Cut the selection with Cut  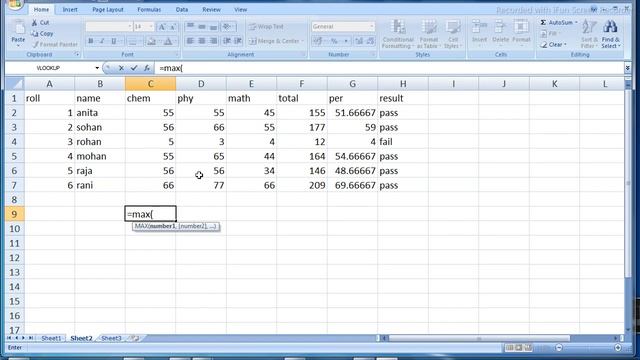tap(40, 22)
